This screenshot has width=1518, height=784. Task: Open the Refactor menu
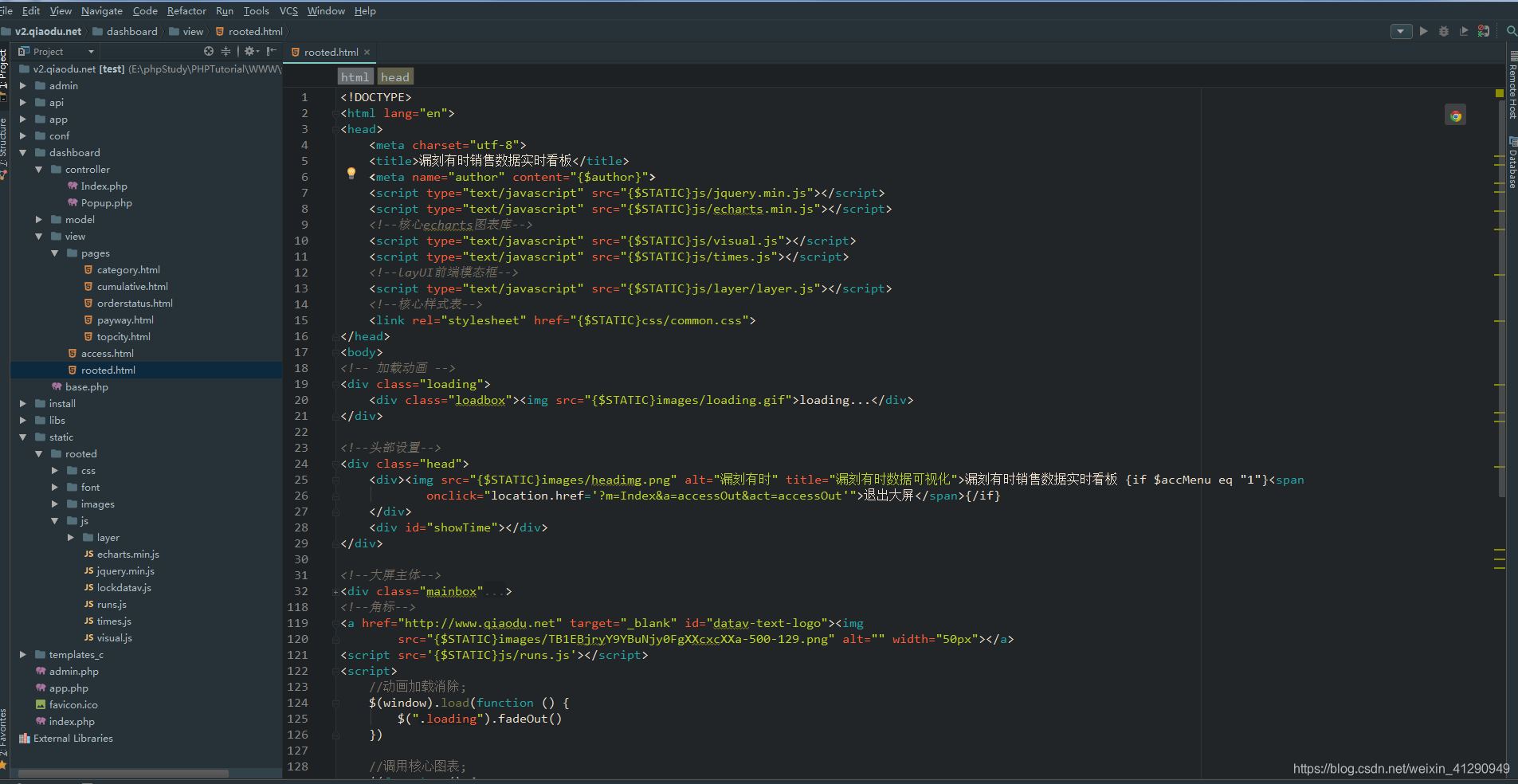(186, 10)
